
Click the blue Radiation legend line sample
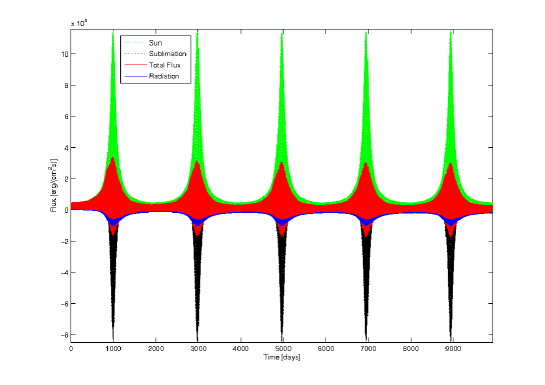135,76
